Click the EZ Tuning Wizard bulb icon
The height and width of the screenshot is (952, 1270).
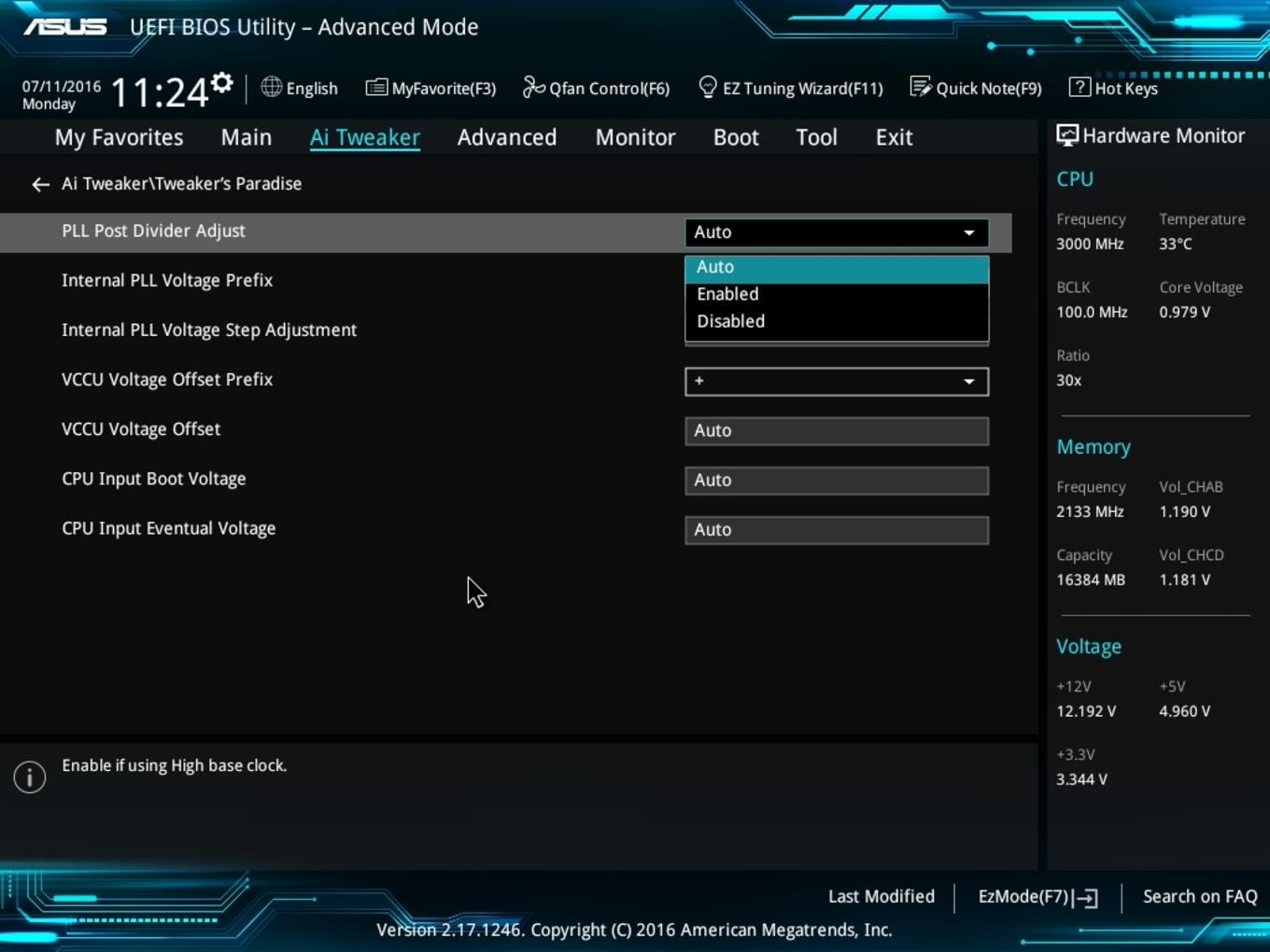coord(708,88)
